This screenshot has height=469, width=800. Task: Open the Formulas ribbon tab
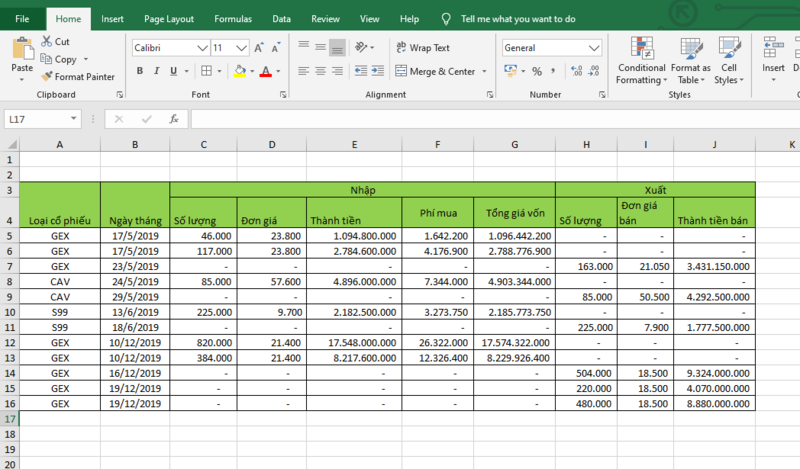coord(232,18)
